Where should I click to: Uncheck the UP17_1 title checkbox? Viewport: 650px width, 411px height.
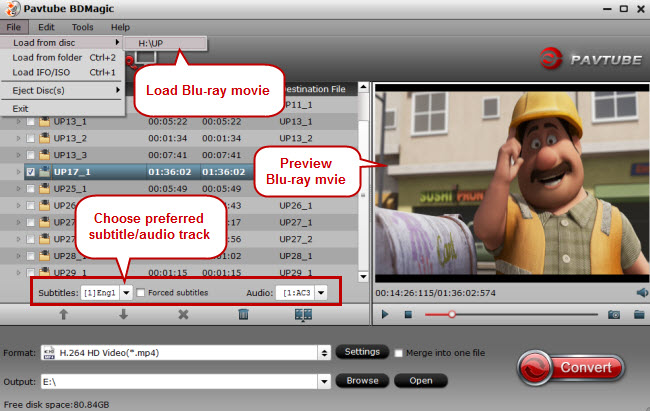coord(30,172)
